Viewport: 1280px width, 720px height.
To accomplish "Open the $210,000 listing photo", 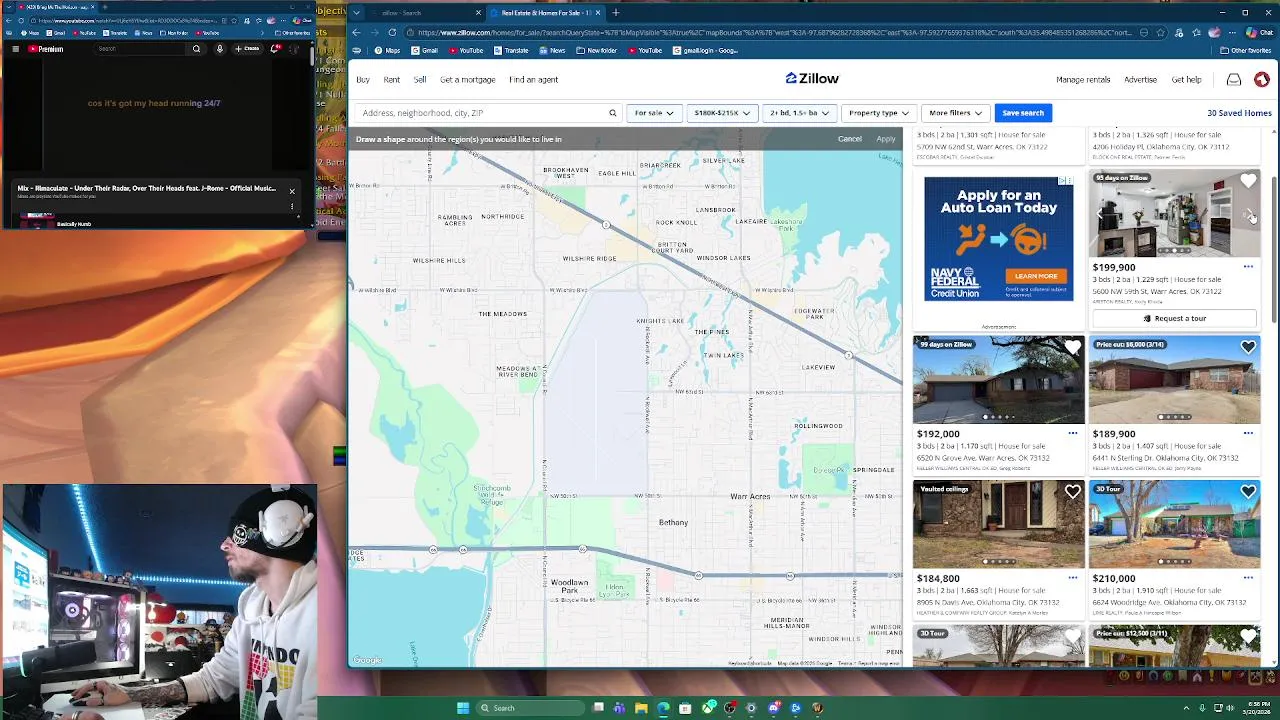I will [x=1174, y=524].
